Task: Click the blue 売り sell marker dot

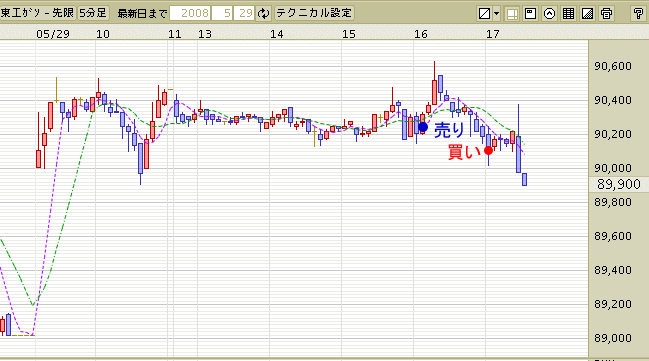Action: pyautogui.click(x=423, y=127)
